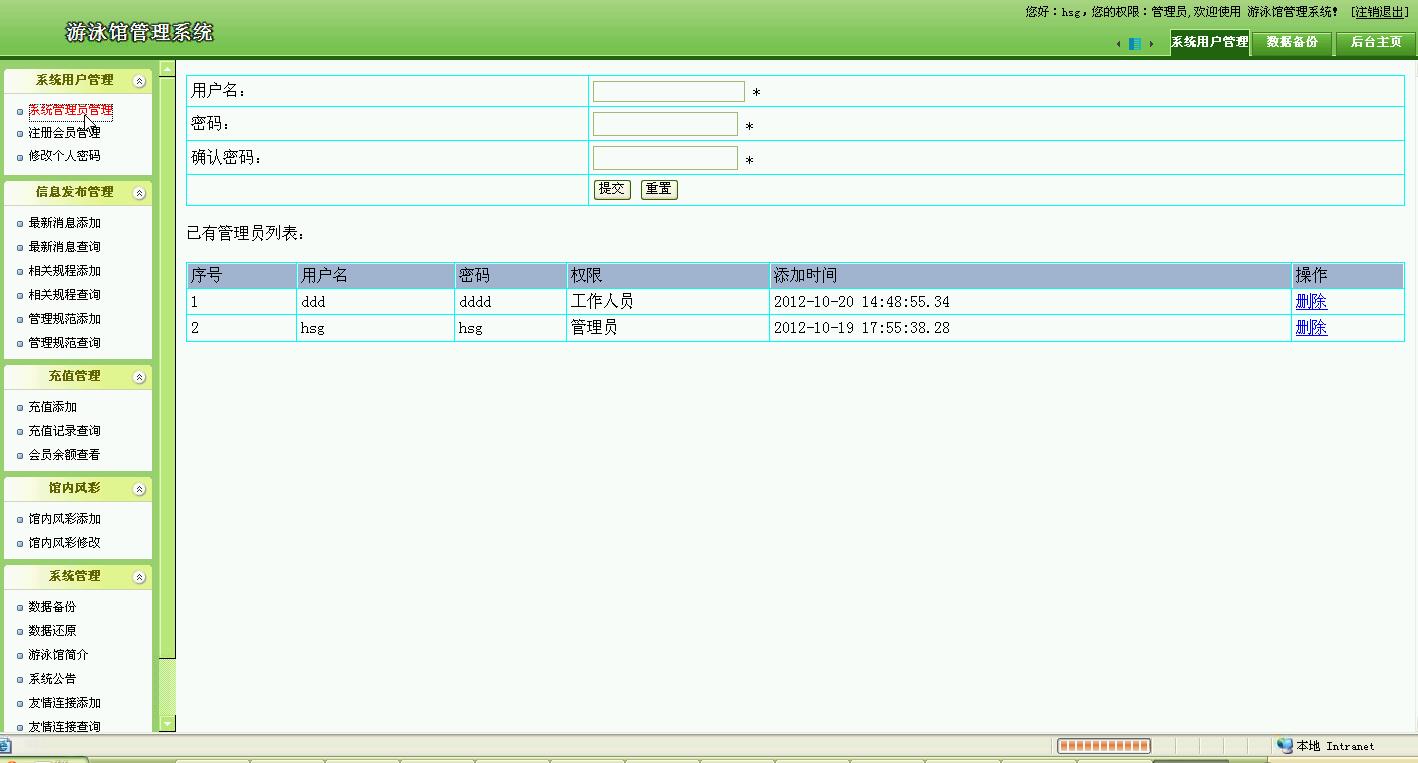Open 充值记录查询 page
This screenshot has width=1418, height=763.
click(x=64, y=431)
